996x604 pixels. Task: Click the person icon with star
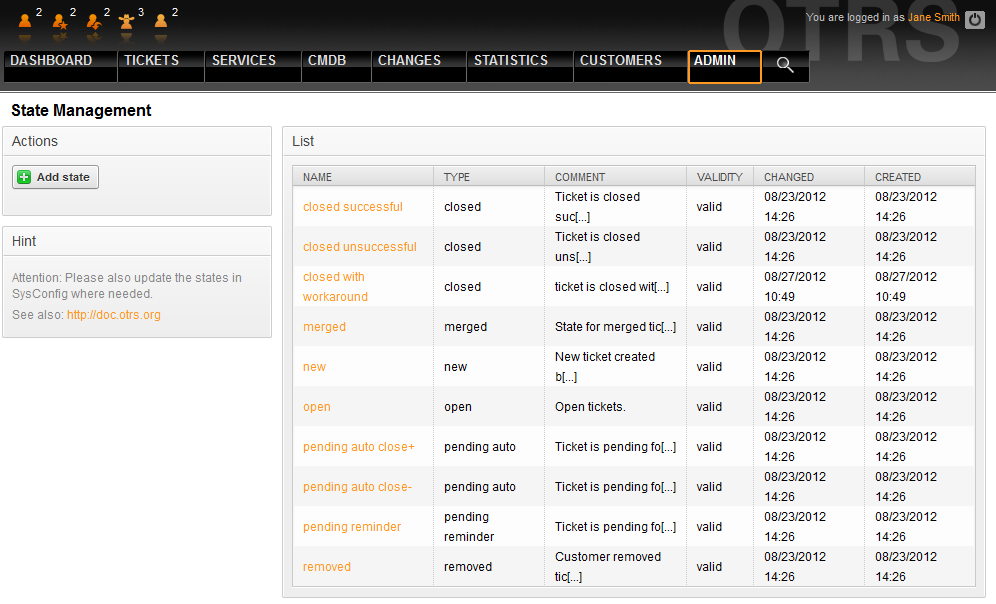click(59, 20)
